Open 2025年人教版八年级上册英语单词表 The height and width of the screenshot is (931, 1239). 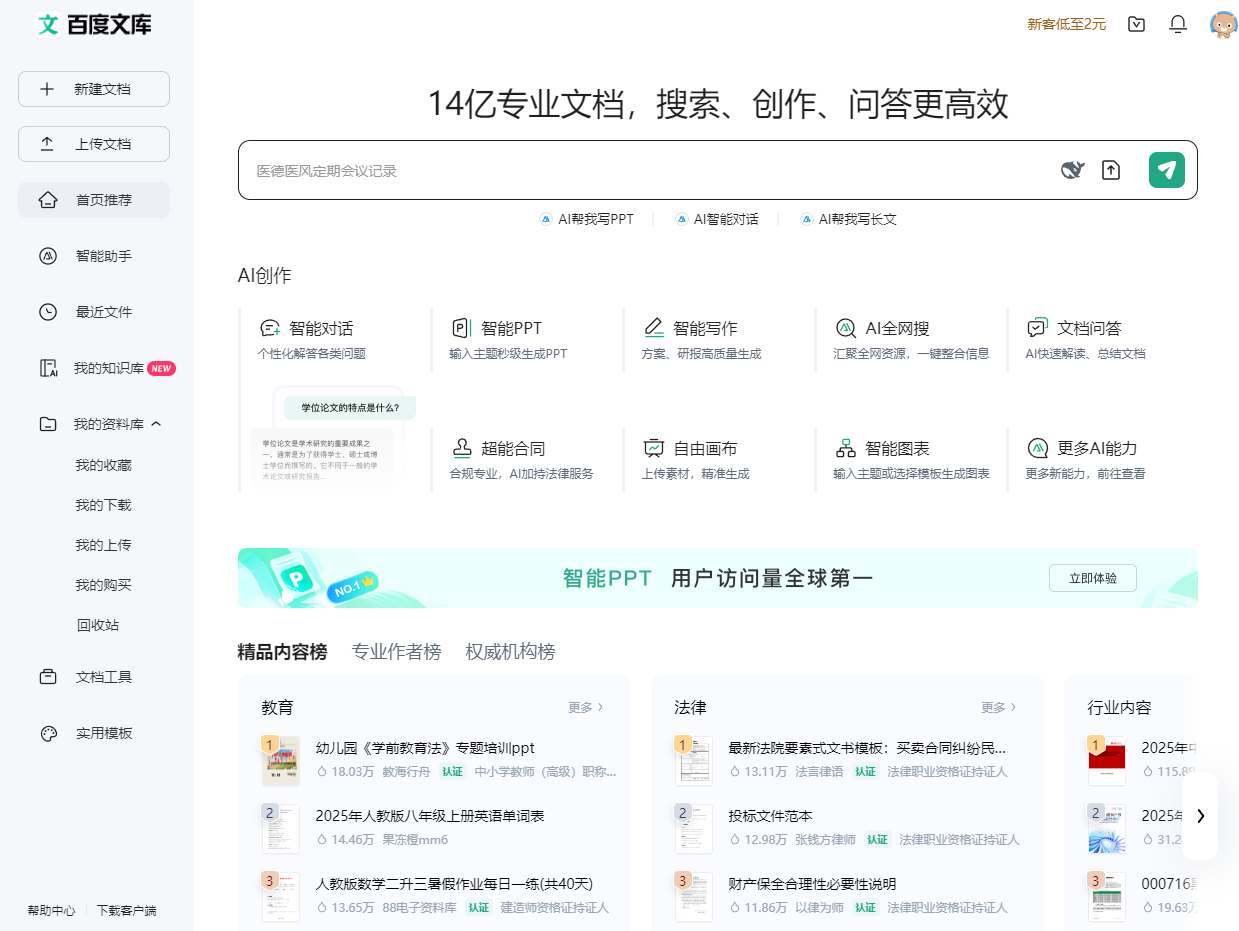(430, 816)
